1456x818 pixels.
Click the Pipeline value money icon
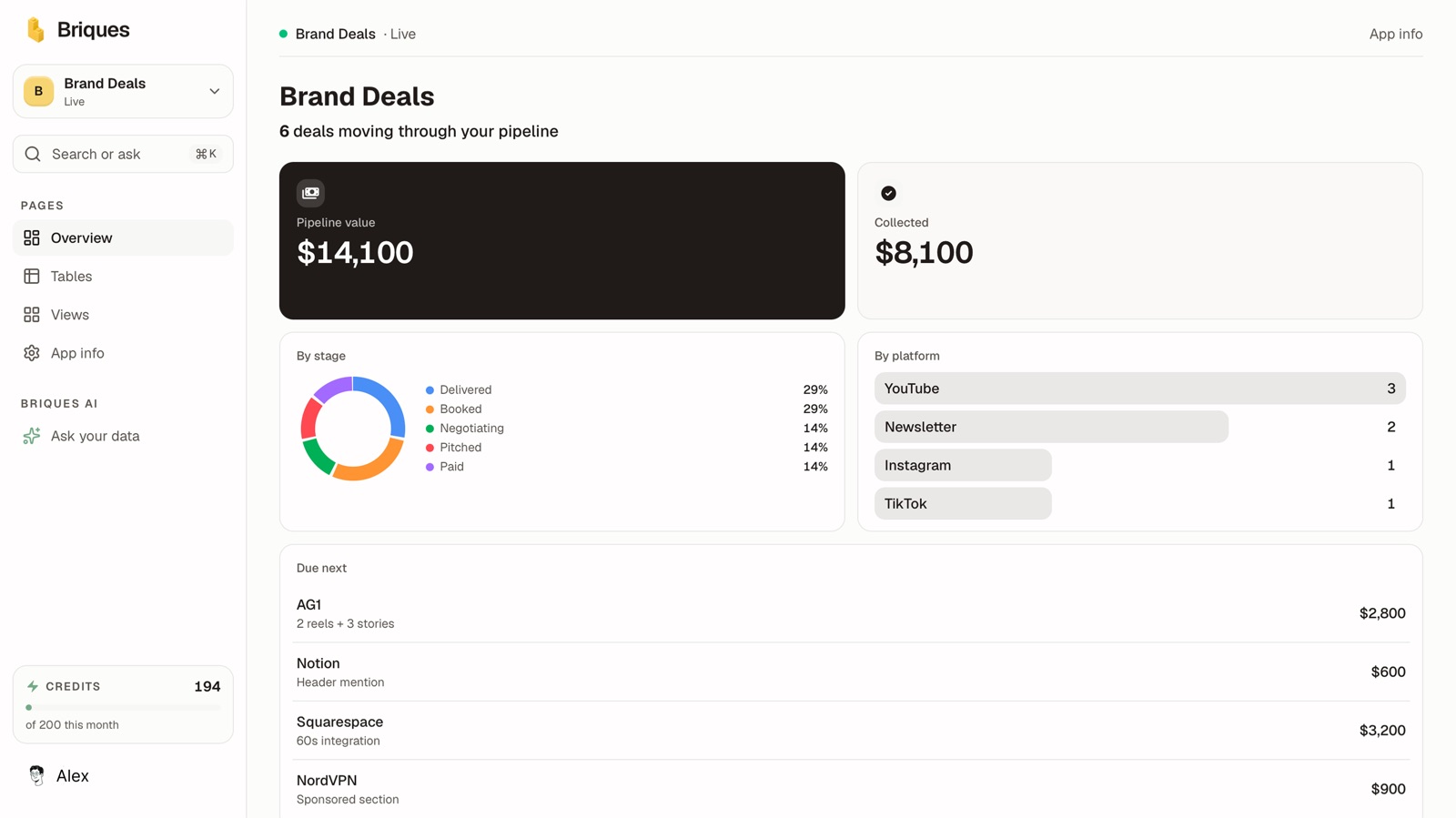310,193
